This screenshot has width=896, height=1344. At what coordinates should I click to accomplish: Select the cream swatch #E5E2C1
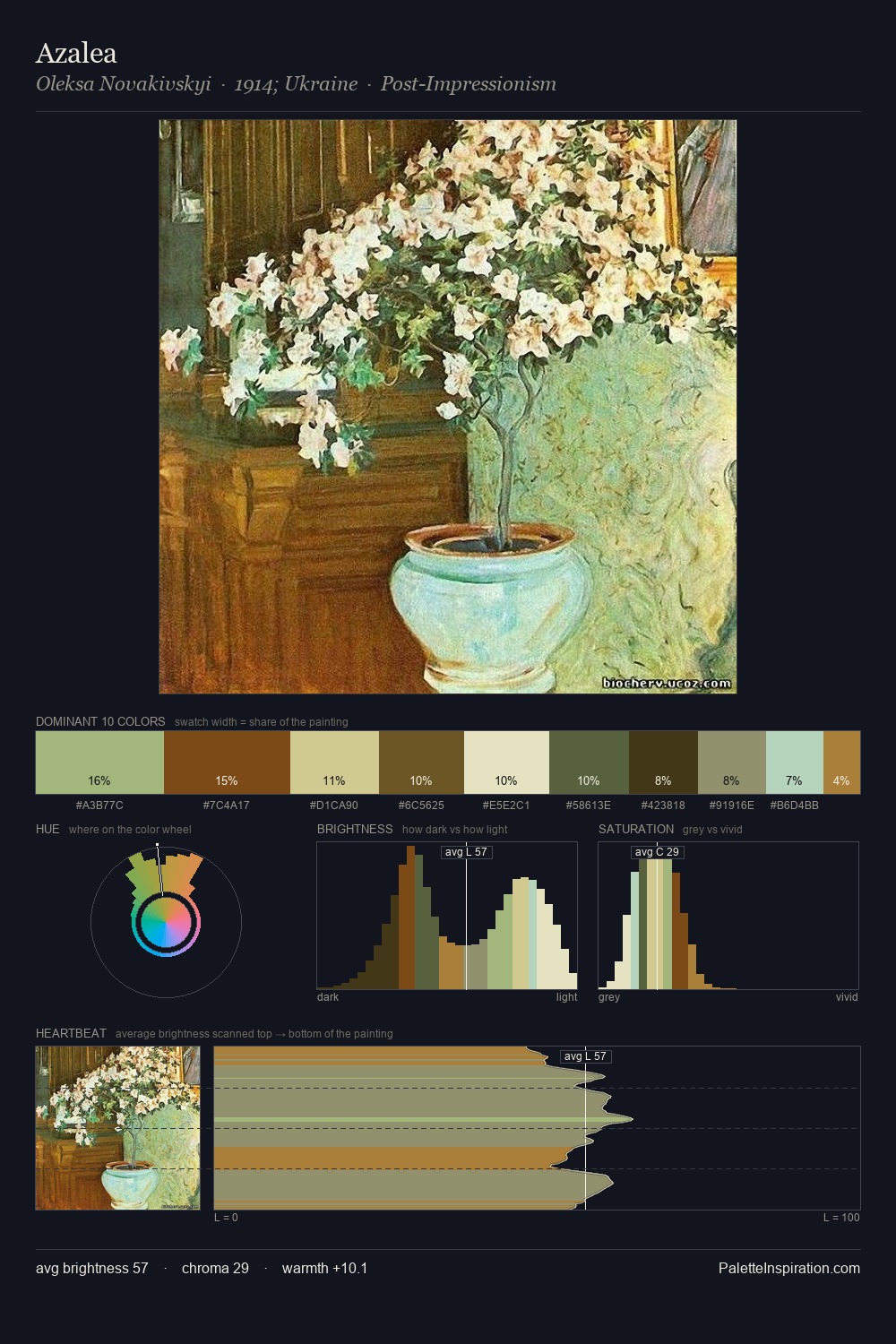pyautogui.click(x=506, y=762)
